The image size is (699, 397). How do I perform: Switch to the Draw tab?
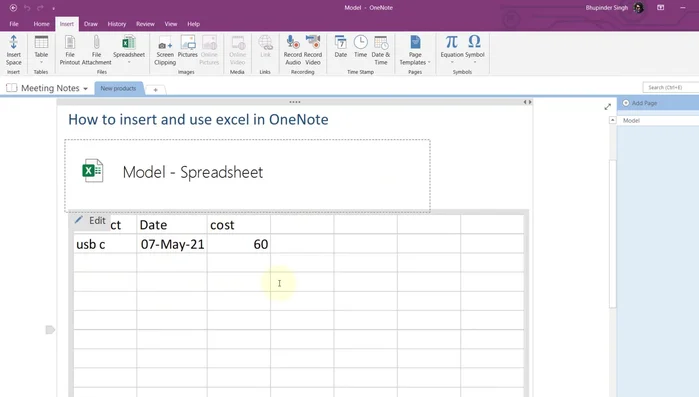click(90, 24)
